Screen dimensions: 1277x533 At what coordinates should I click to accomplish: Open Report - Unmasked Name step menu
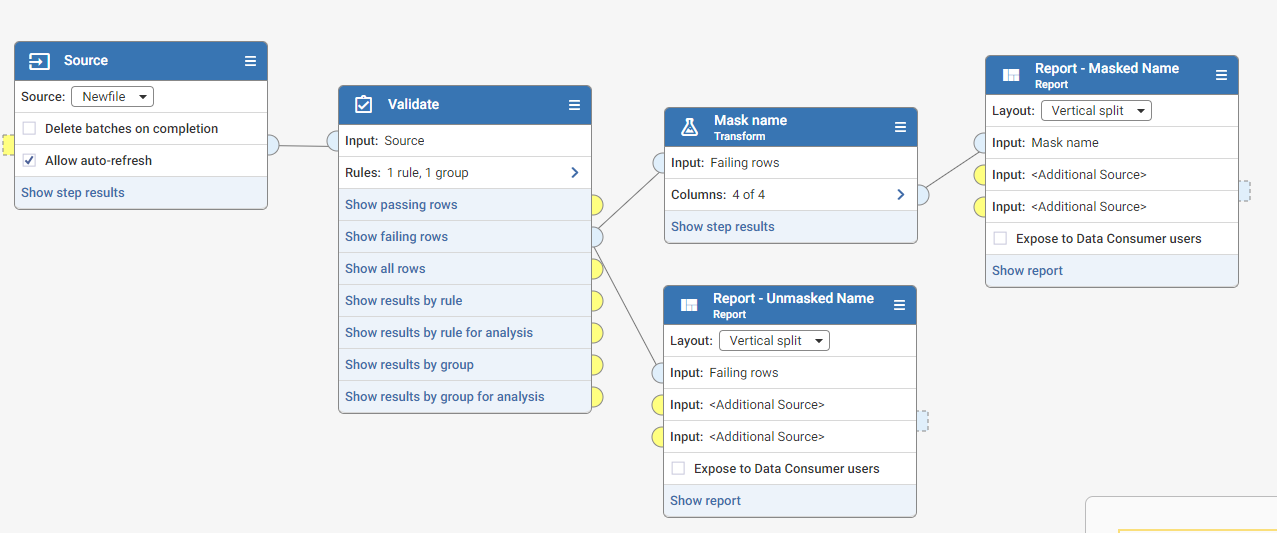899,305
